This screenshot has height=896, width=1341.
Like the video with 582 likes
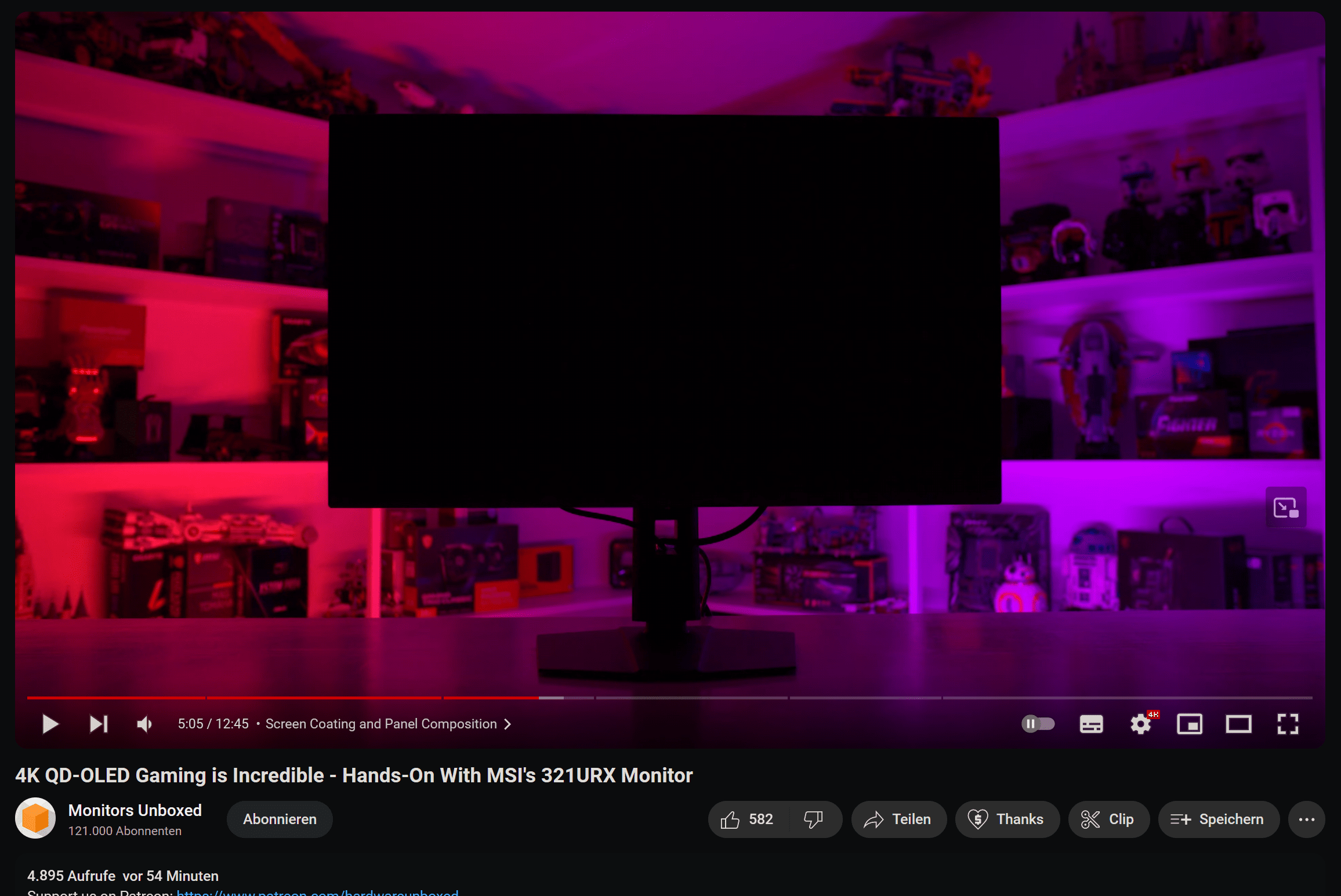(x=747, y=819)
